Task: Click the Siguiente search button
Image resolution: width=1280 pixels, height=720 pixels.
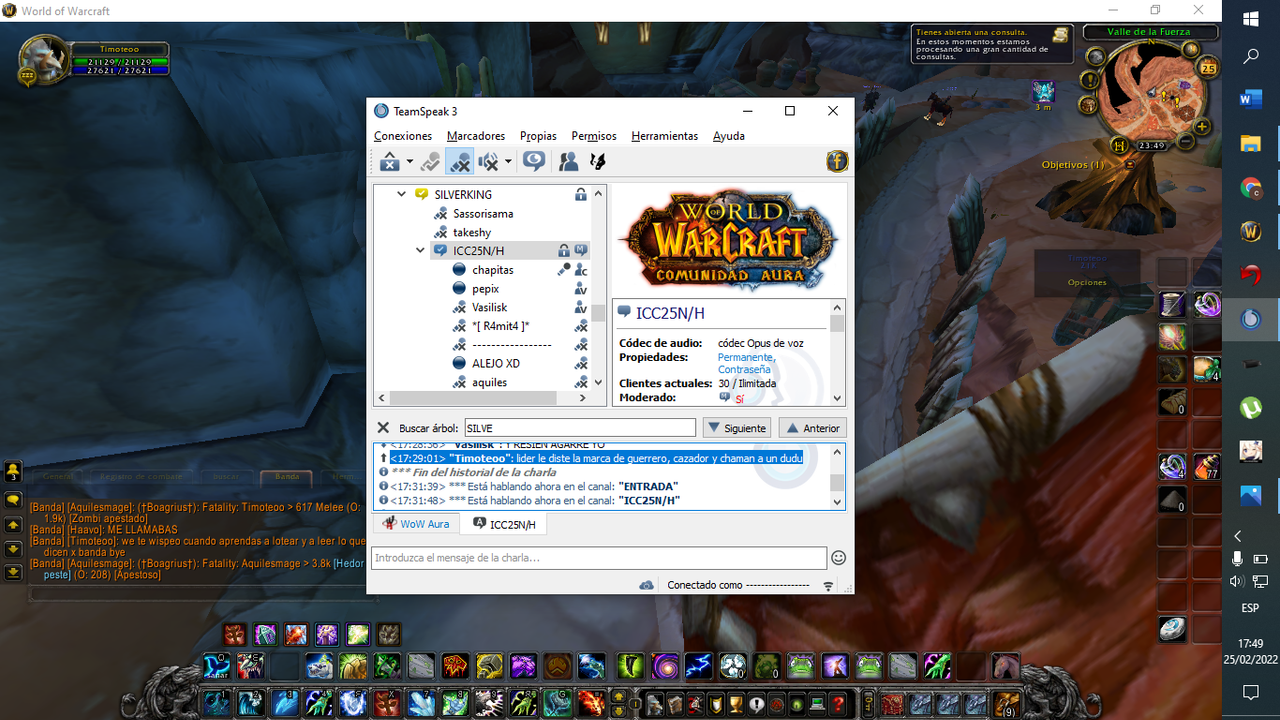Action: [737, 427]
